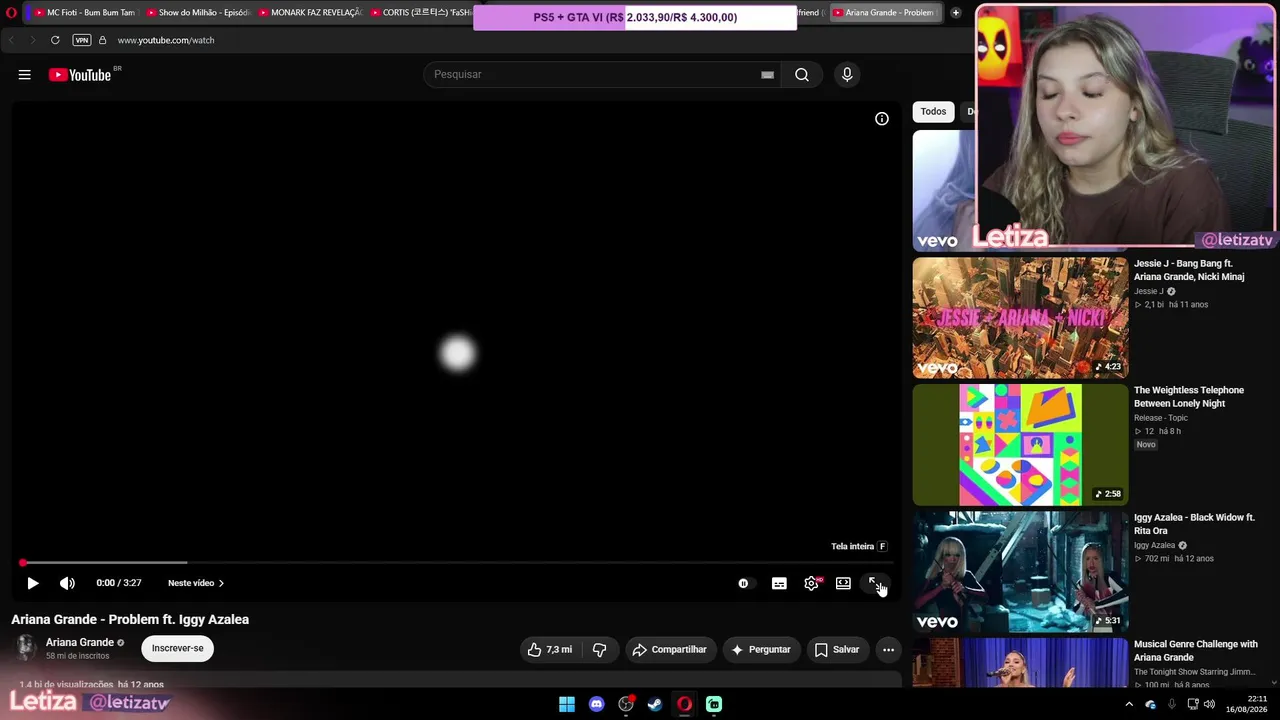Enter full screen mode
This screenshot has width=1280, height=720.
coord(875,583)
